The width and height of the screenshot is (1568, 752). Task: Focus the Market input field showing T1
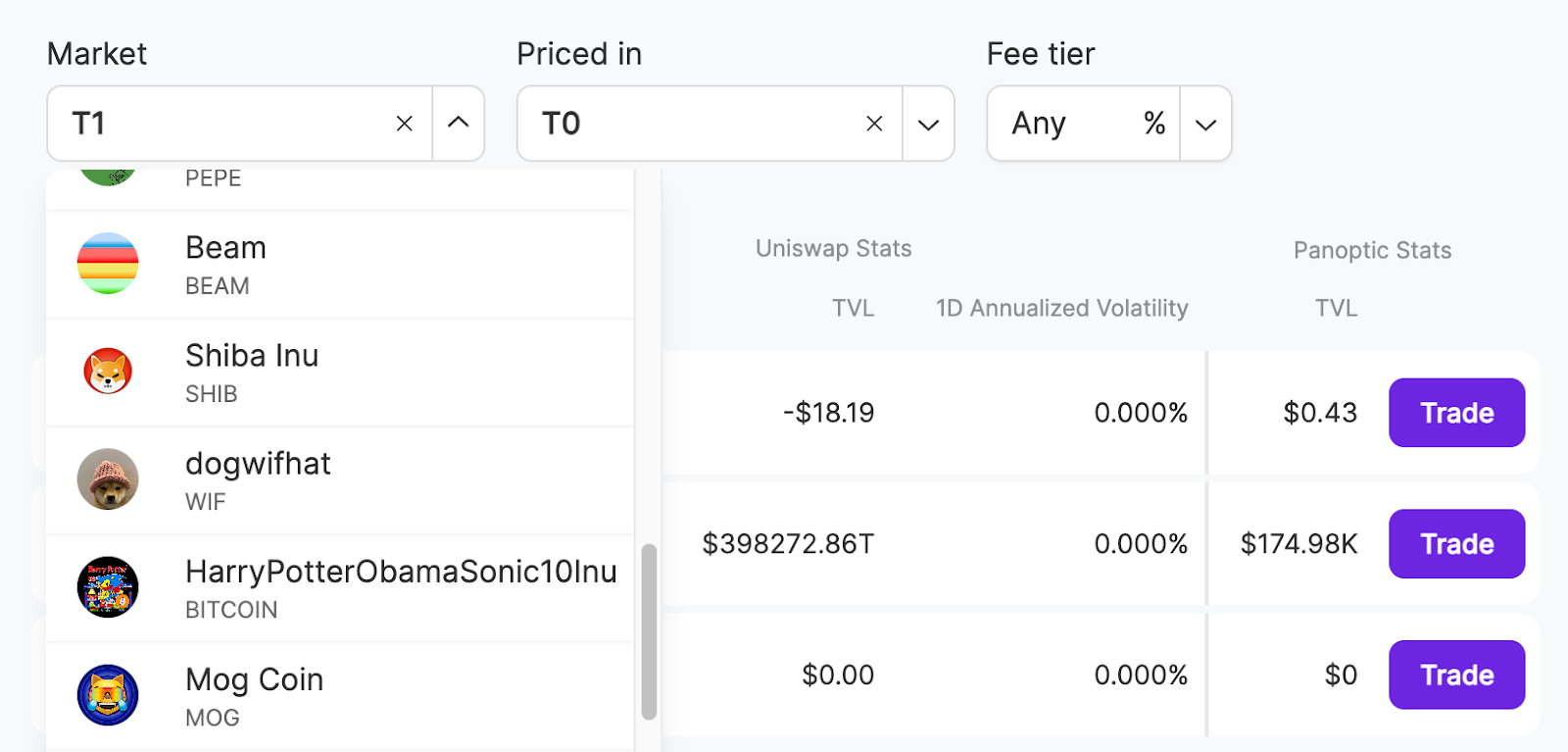point(225,124)
